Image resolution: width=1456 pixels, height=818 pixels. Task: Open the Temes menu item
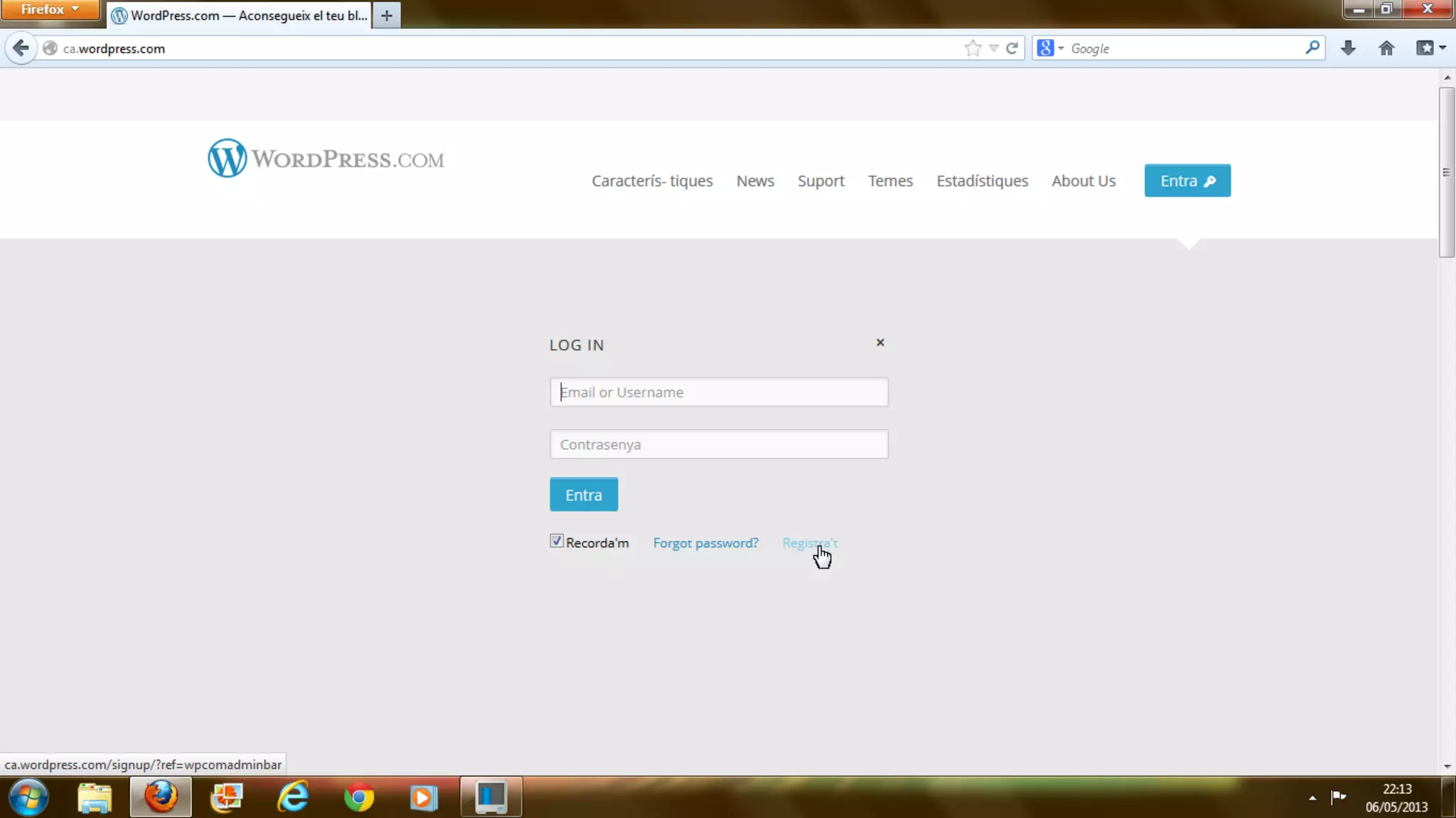(890, 181)
